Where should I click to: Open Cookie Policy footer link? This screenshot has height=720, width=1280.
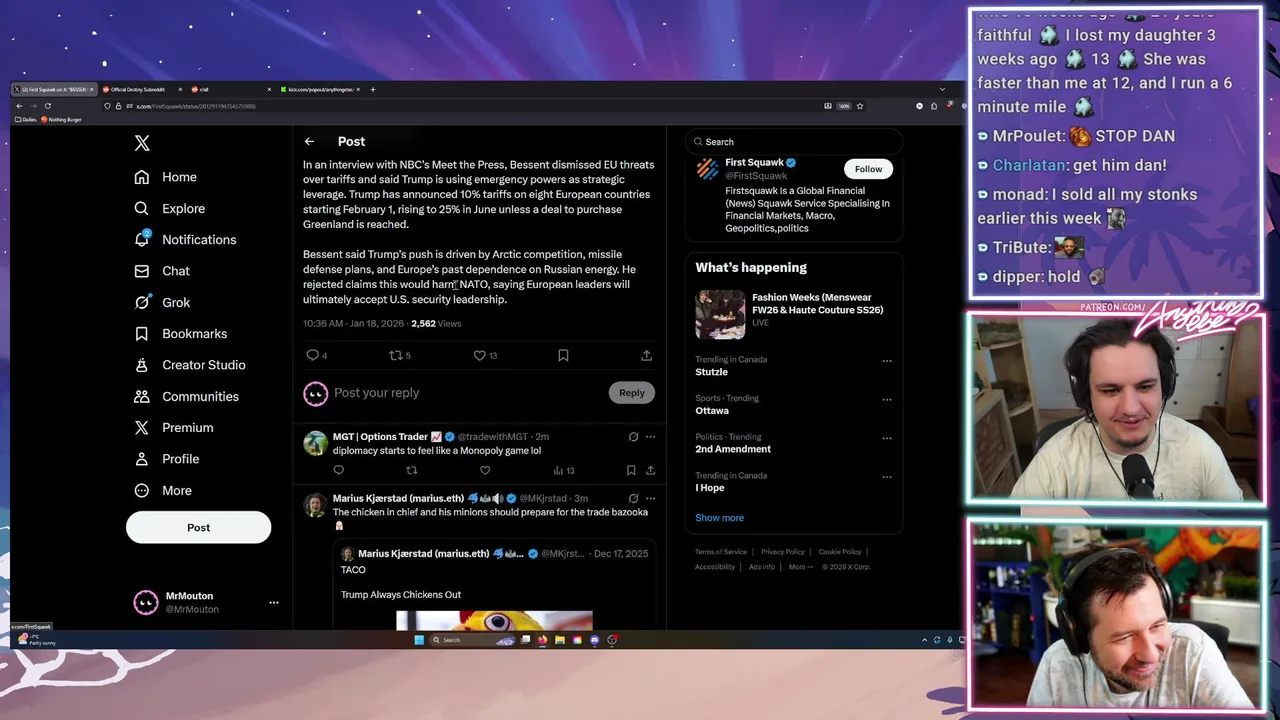click(x=839, y=552)
